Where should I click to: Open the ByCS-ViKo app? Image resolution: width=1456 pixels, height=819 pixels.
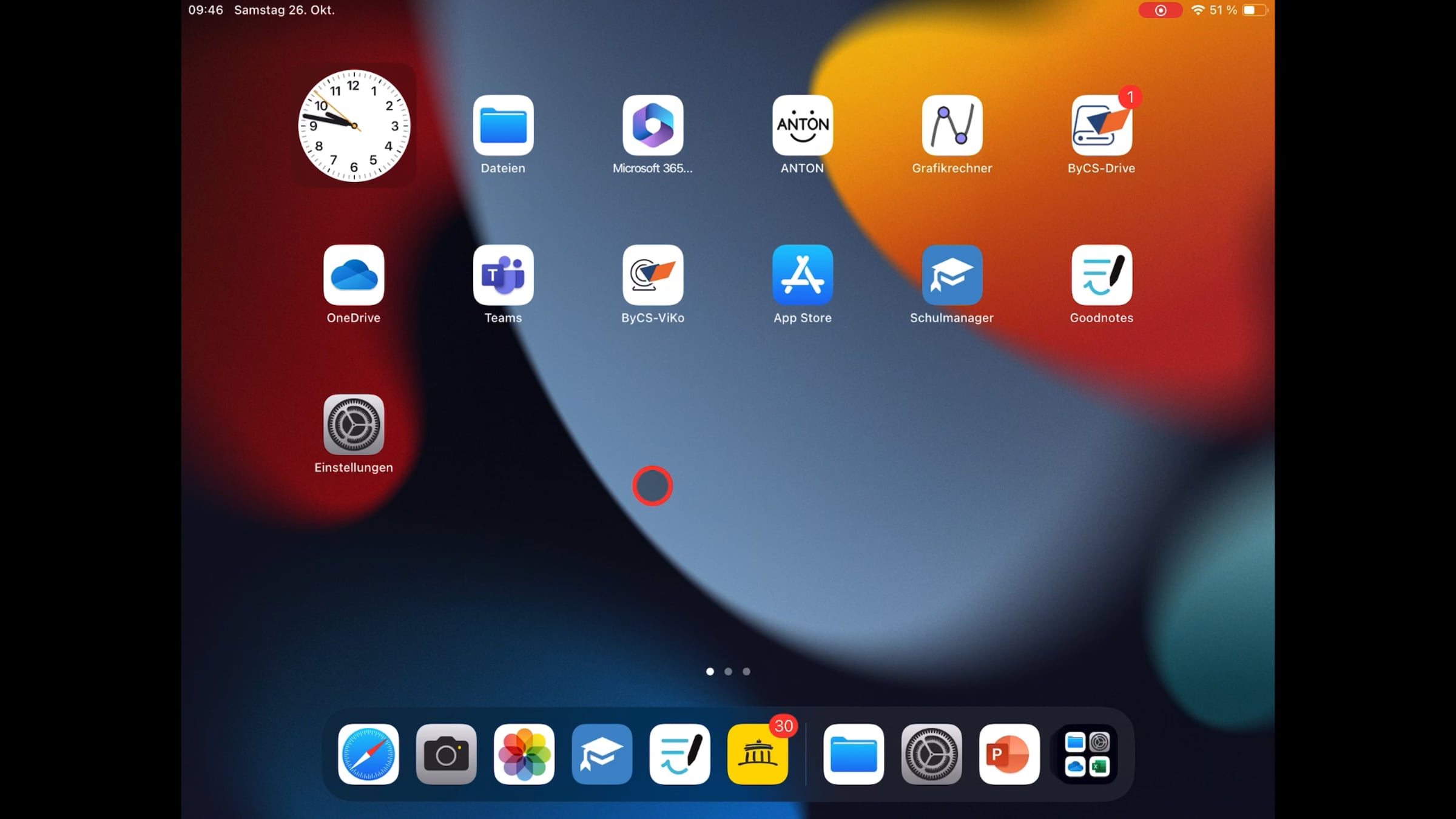tap(653, 275)
